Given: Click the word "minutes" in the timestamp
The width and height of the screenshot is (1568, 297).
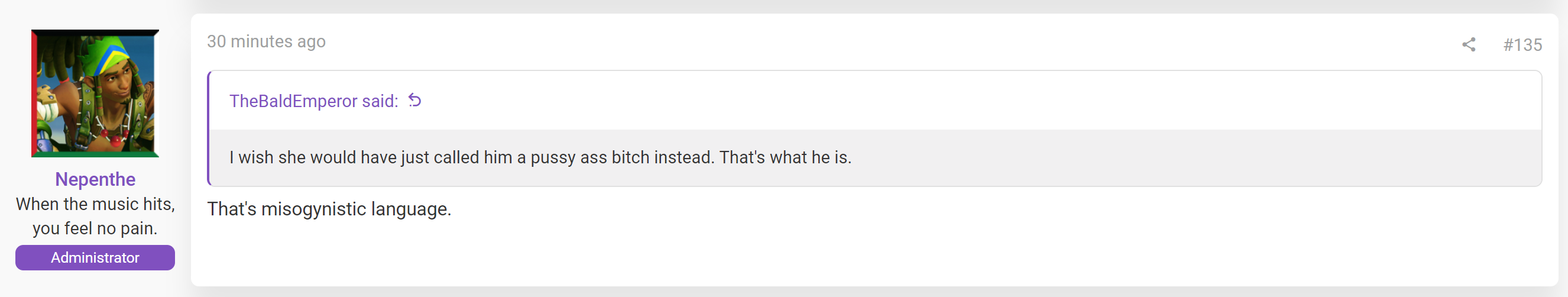Looking at the screenshot, I should coord(262,41).
